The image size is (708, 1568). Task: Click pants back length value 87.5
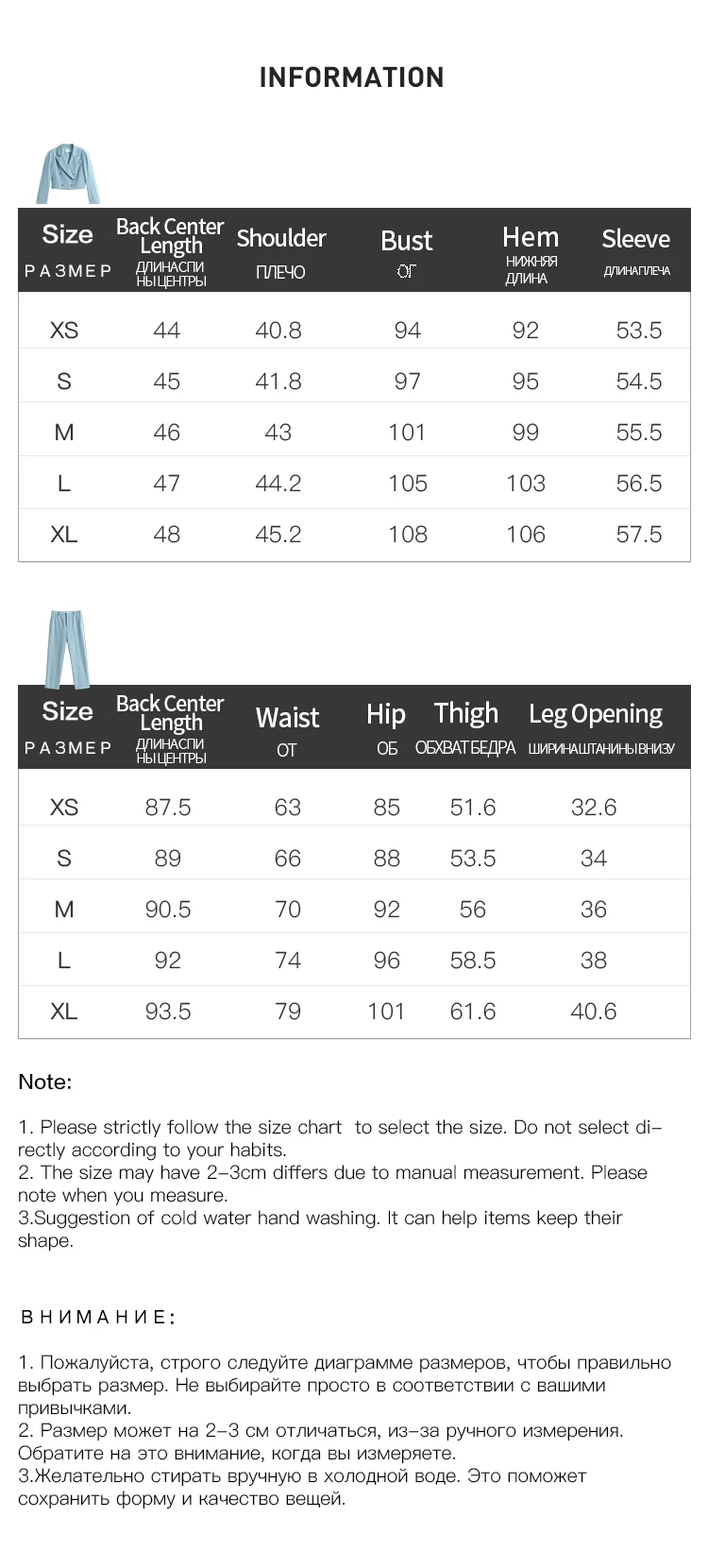coord(168,807)
